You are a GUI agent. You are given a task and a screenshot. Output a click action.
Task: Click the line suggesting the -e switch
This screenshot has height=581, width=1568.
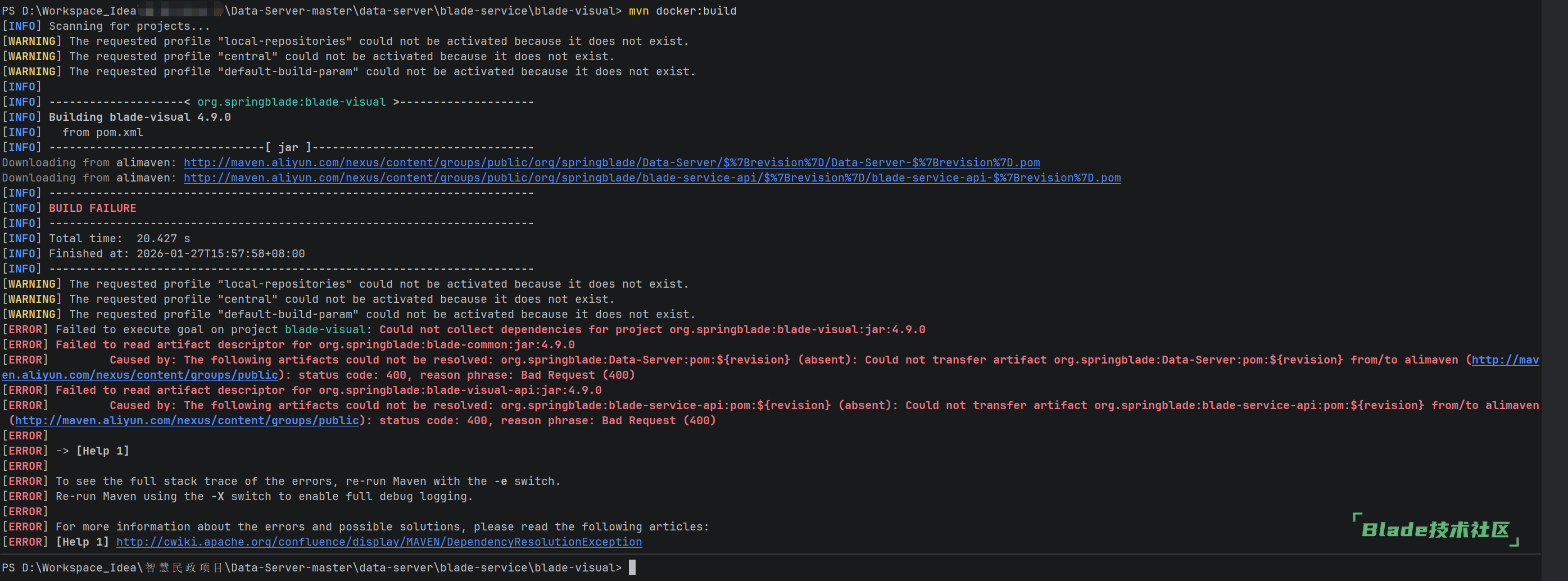click(307, 481)
